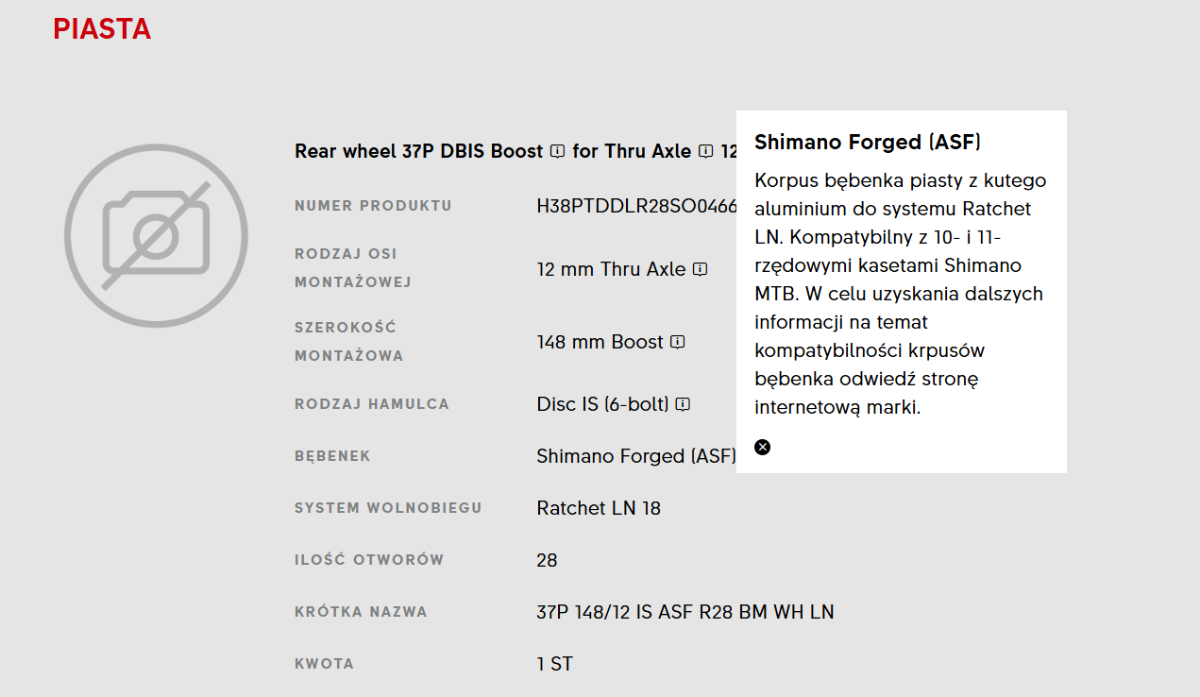Open info icon beside "Disc IS (6-bolt)"
The image size is (1200, 697).
click(x=683, y=405)
